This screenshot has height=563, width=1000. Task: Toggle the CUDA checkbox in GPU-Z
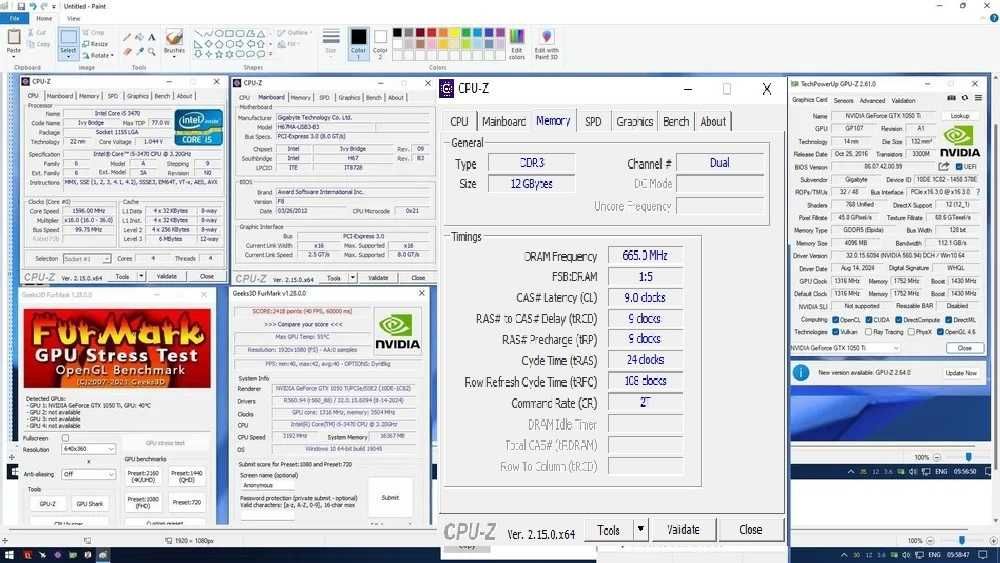[x=868, y=319]
